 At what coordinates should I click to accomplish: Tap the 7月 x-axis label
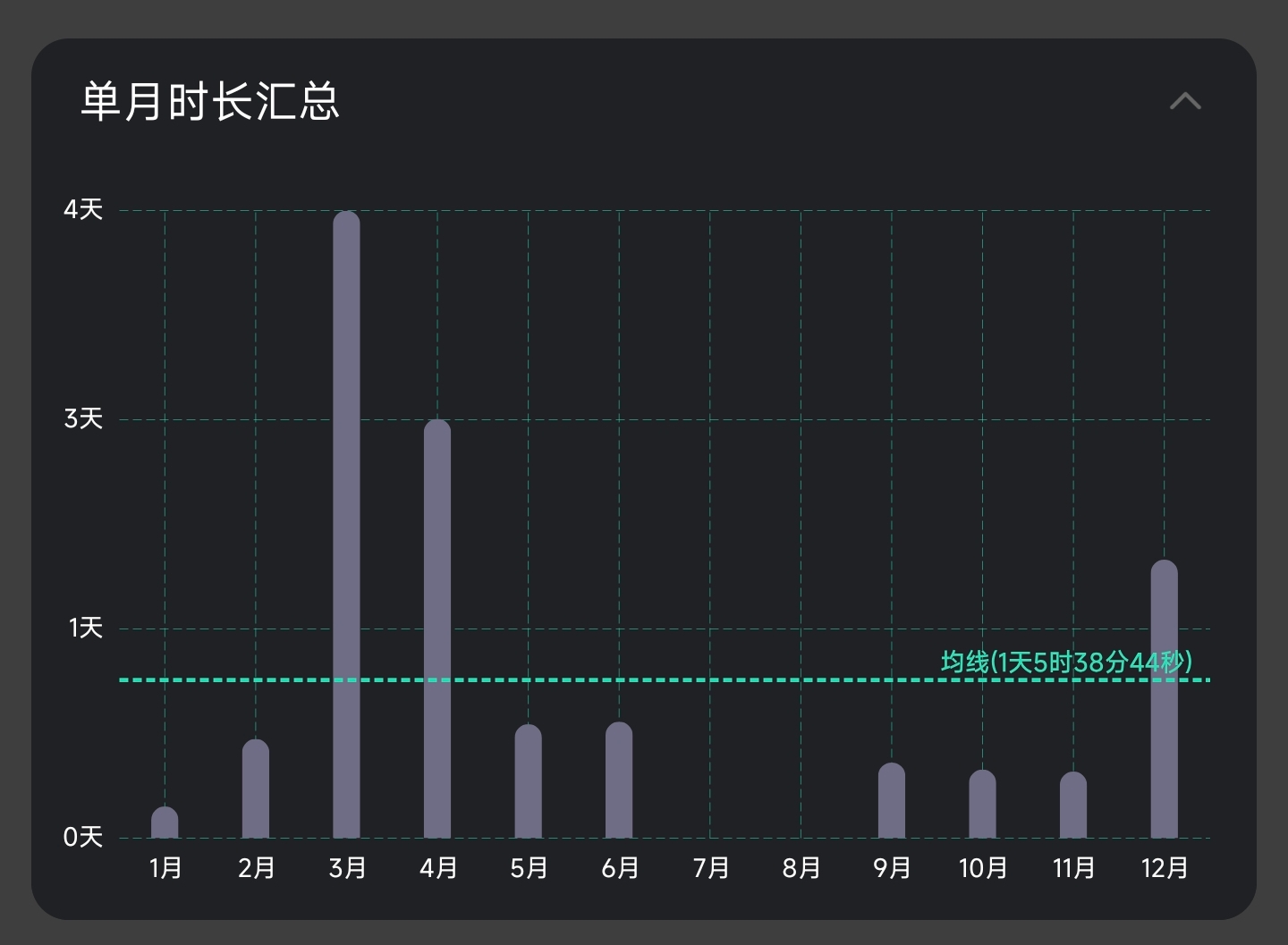pyautogui.click(x=711, y=868)
